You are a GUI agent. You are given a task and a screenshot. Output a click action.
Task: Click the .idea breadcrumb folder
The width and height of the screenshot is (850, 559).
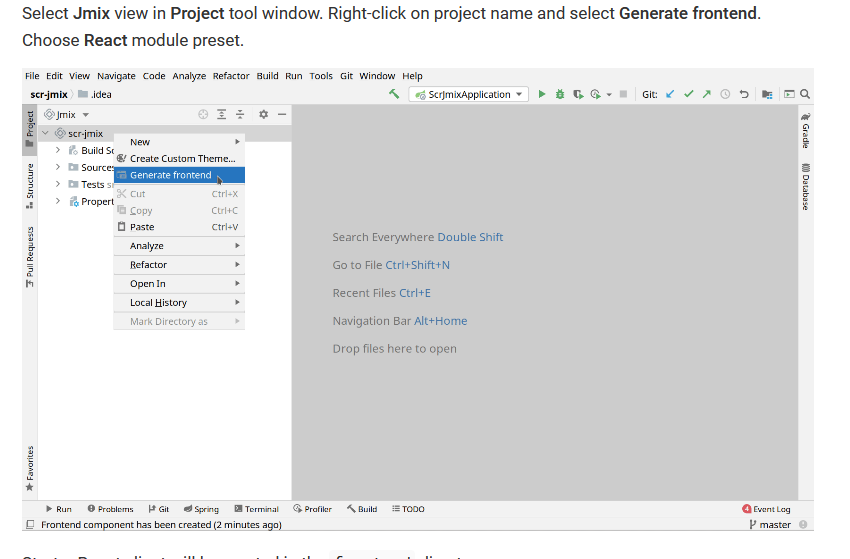95,94
